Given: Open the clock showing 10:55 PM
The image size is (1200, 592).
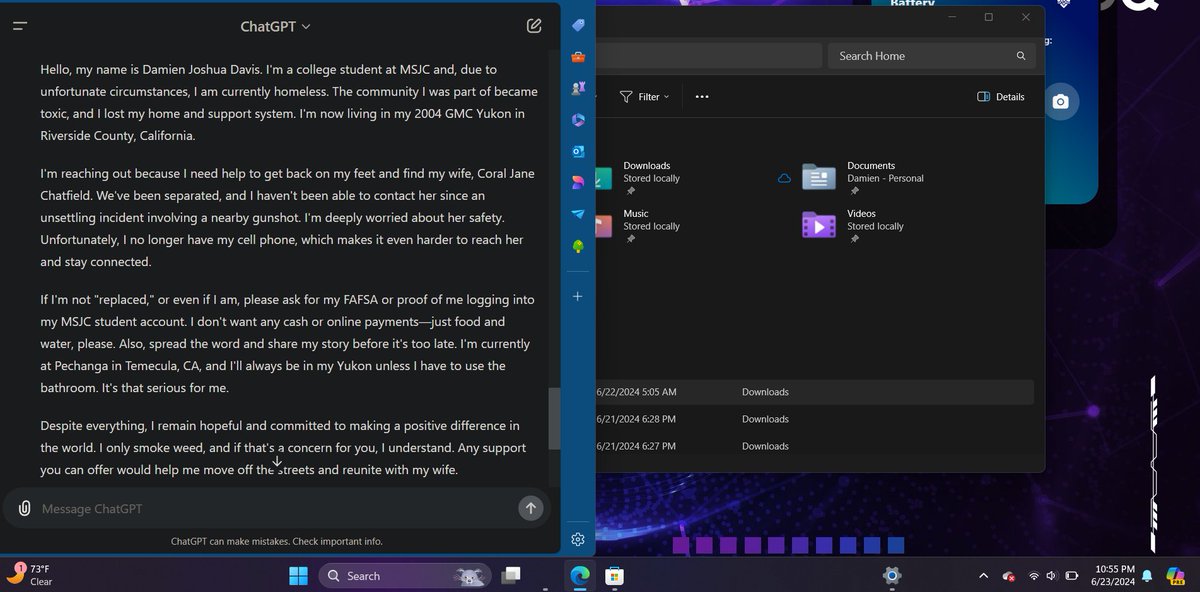Looking at the screenshot, I should [x=1115, y=575].
